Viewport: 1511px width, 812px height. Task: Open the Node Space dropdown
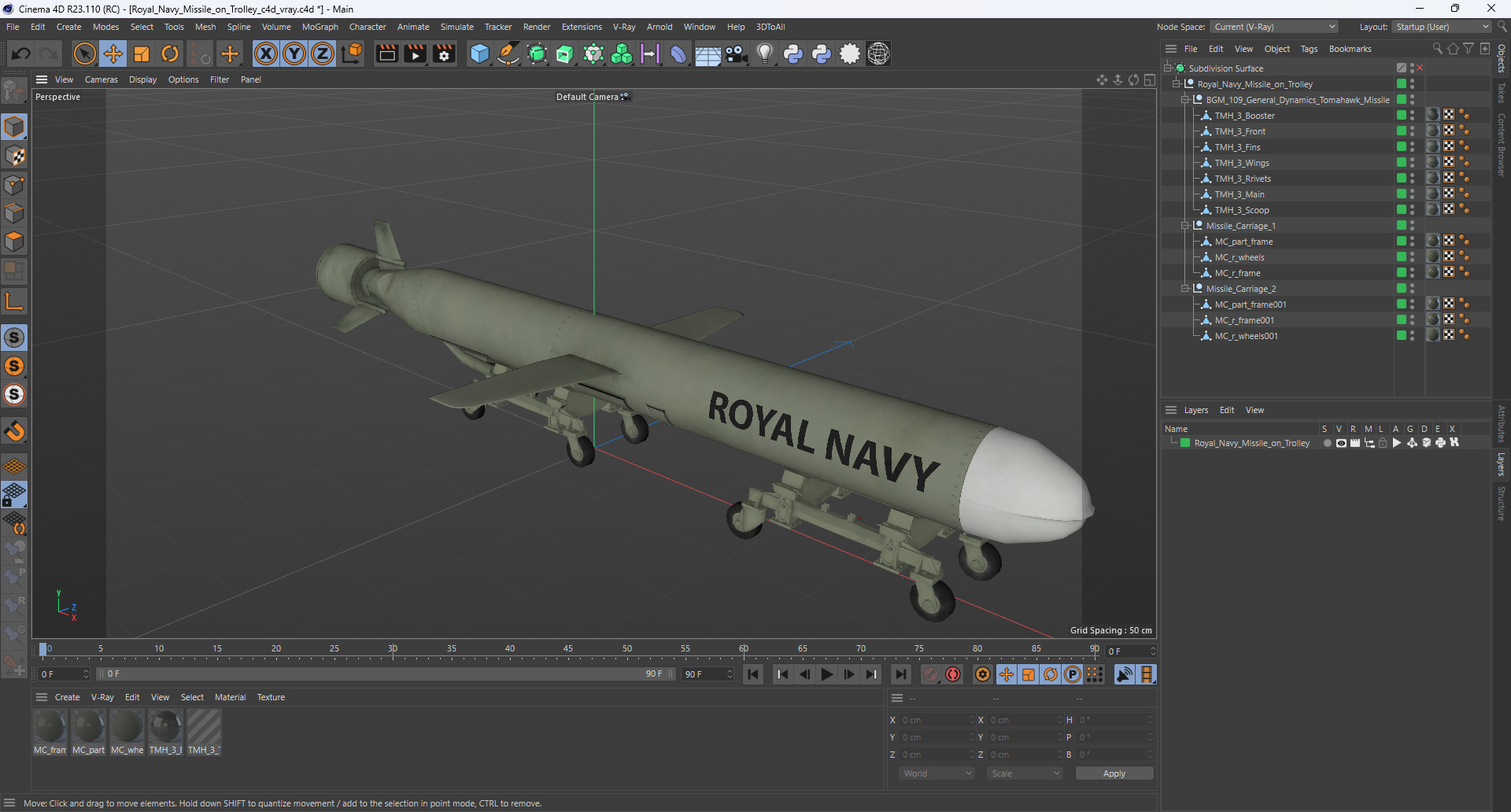(x=1273, y=27)
